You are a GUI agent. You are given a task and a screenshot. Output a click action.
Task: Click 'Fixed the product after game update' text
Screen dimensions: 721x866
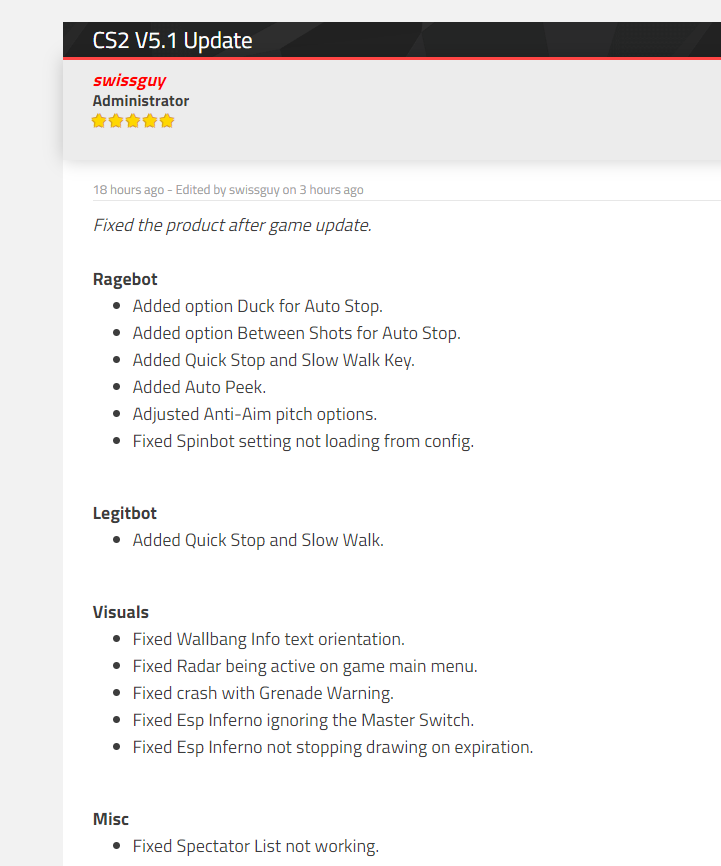coord(232,225)
